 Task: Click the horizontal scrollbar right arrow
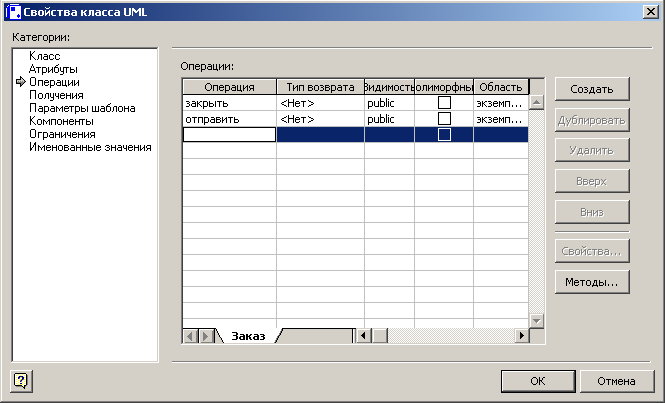pos(522,336)
